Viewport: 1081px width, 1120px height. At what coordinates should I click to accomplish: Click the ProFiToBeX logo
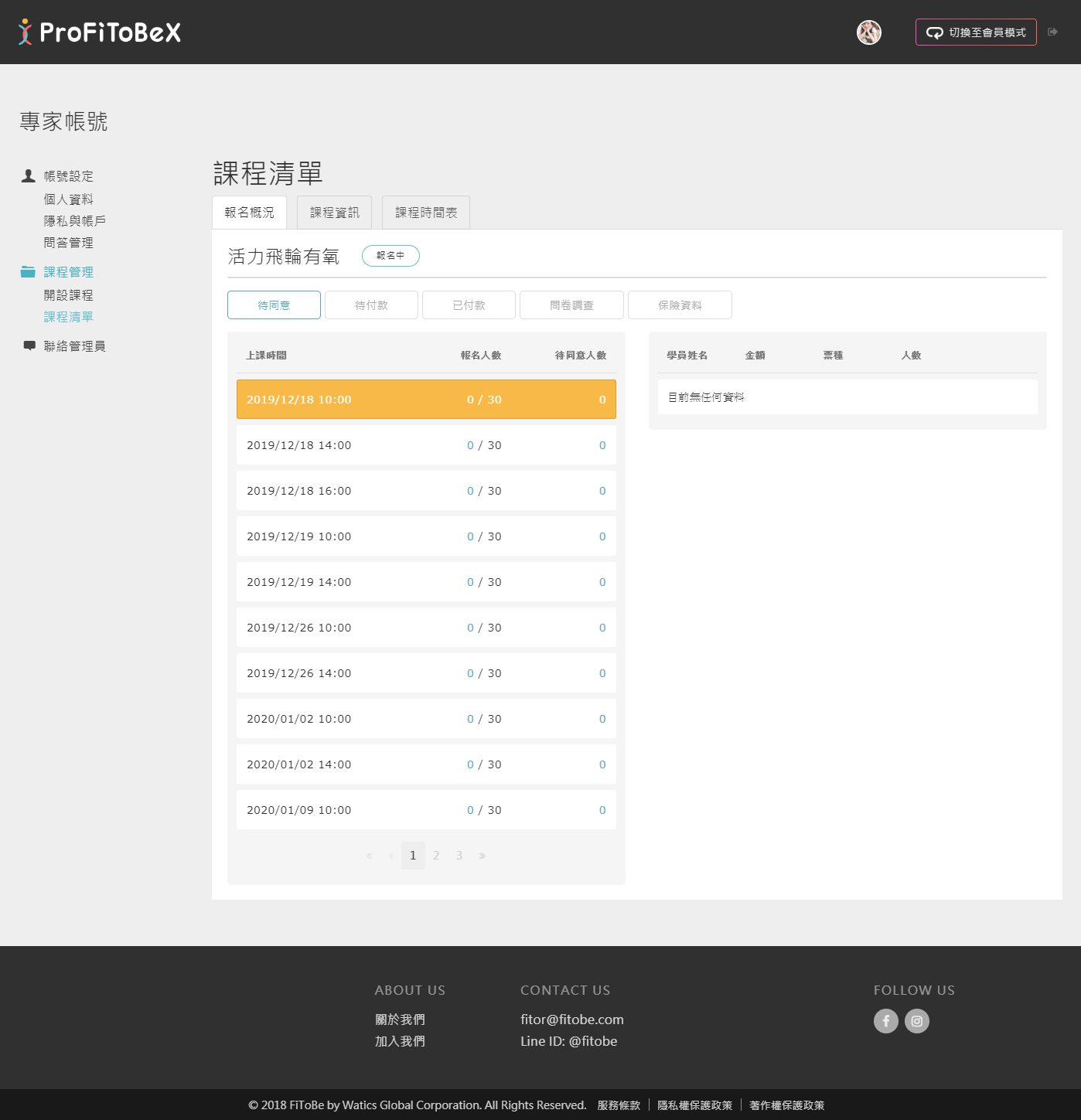pos(100,32)
